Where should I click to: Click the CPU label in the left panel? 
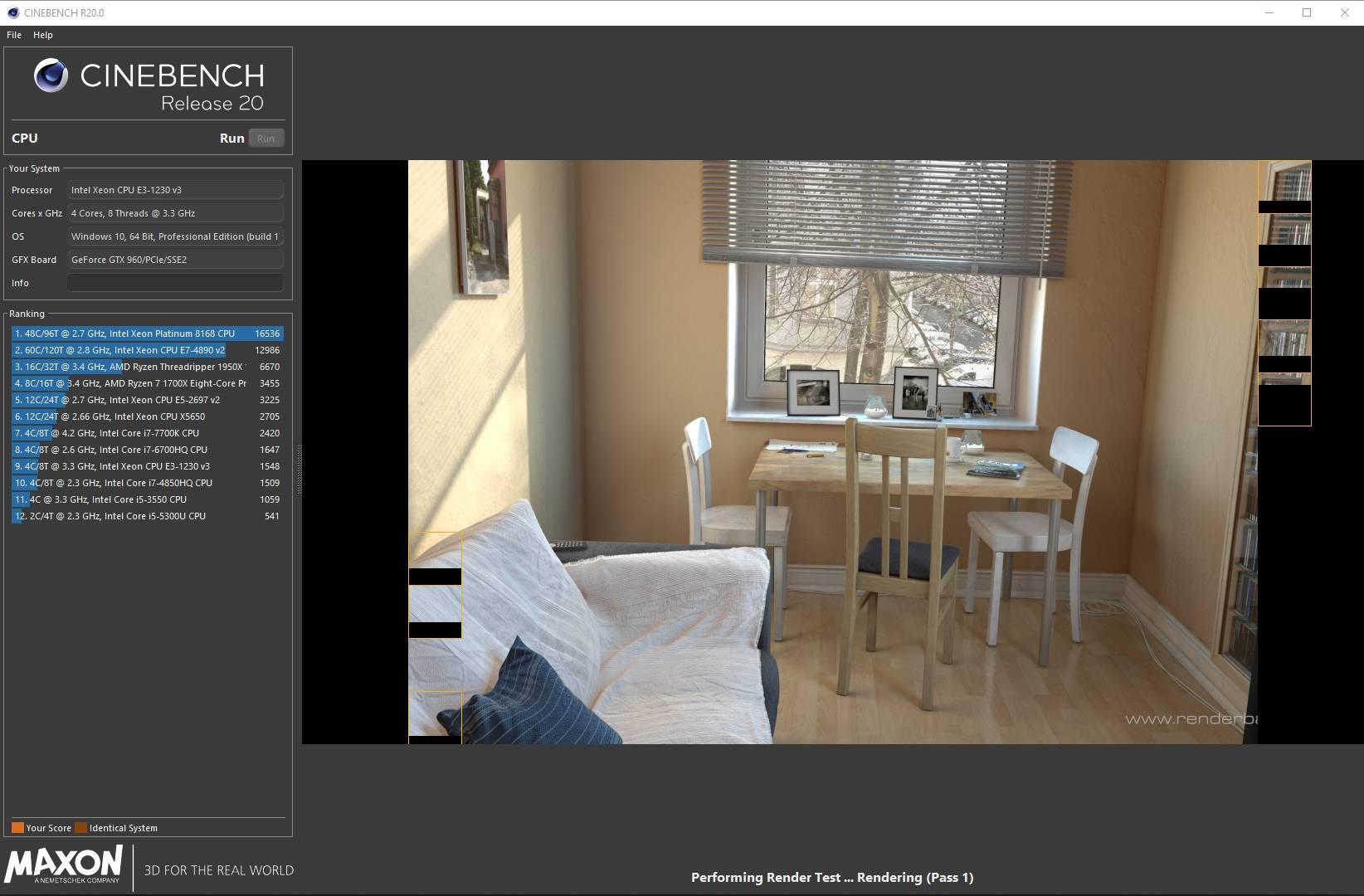pos(25,139)
